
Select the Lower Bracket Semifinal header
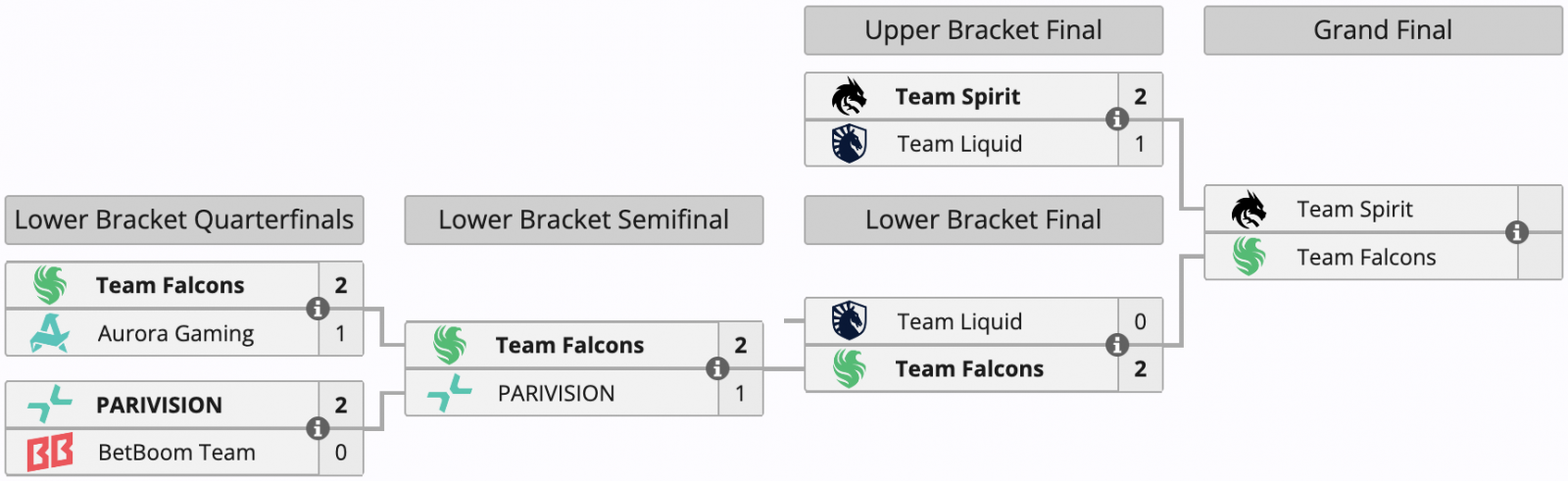(x=584, y=219)
